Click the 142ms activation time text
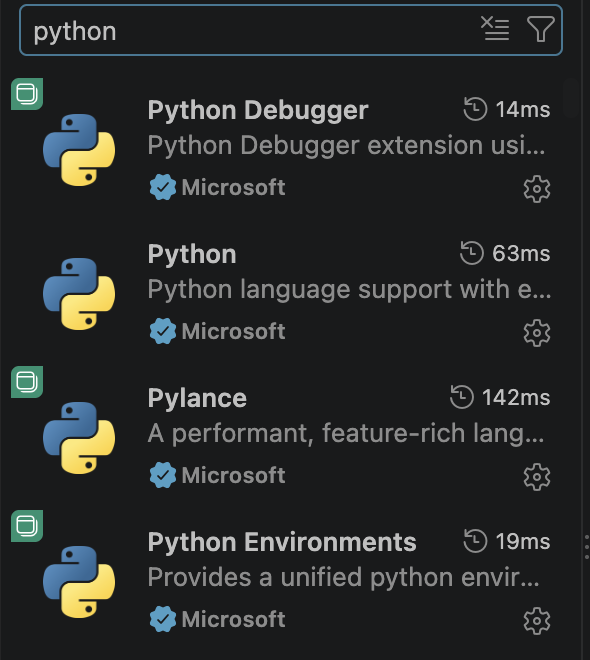The width and height of the screenshot is (590, 660). [x=516, y=397]
